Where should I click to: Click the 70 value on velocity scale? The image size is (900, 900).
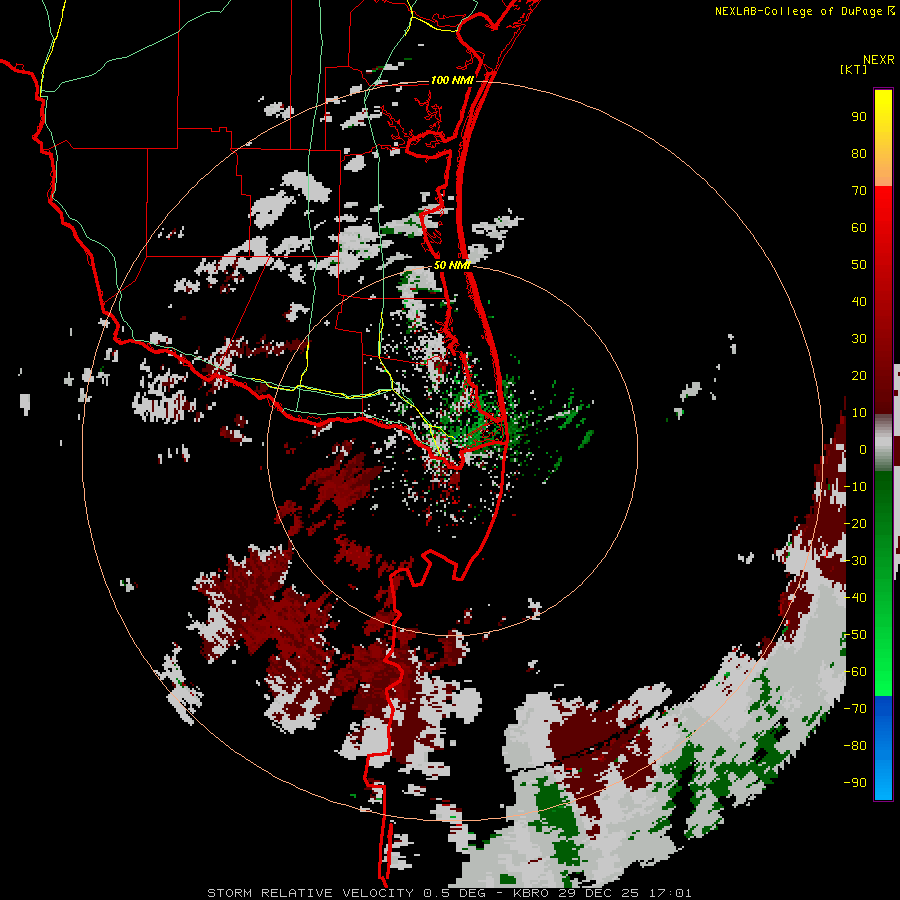(859, 191)
